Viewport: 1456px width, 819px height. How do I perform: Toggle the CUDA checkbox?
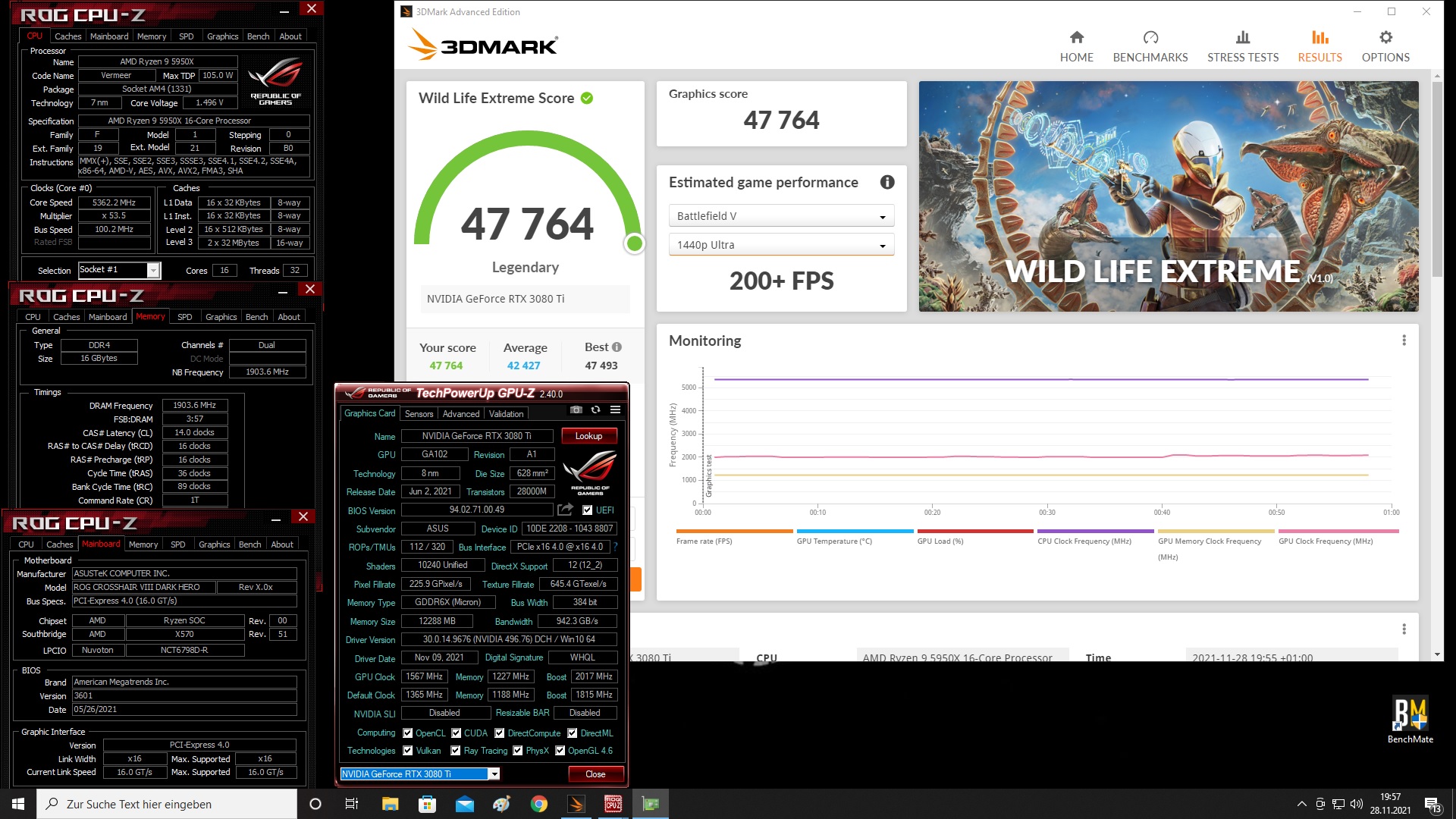(456, 733)
